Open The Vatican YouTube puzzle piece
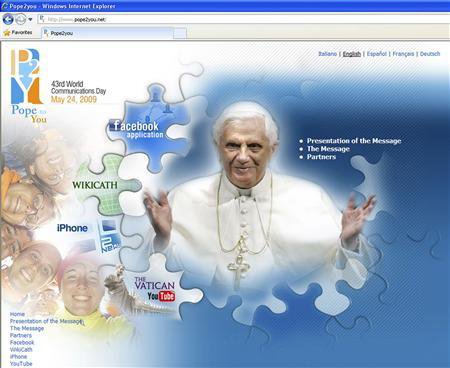450x368 pixels. pos(155,289)
